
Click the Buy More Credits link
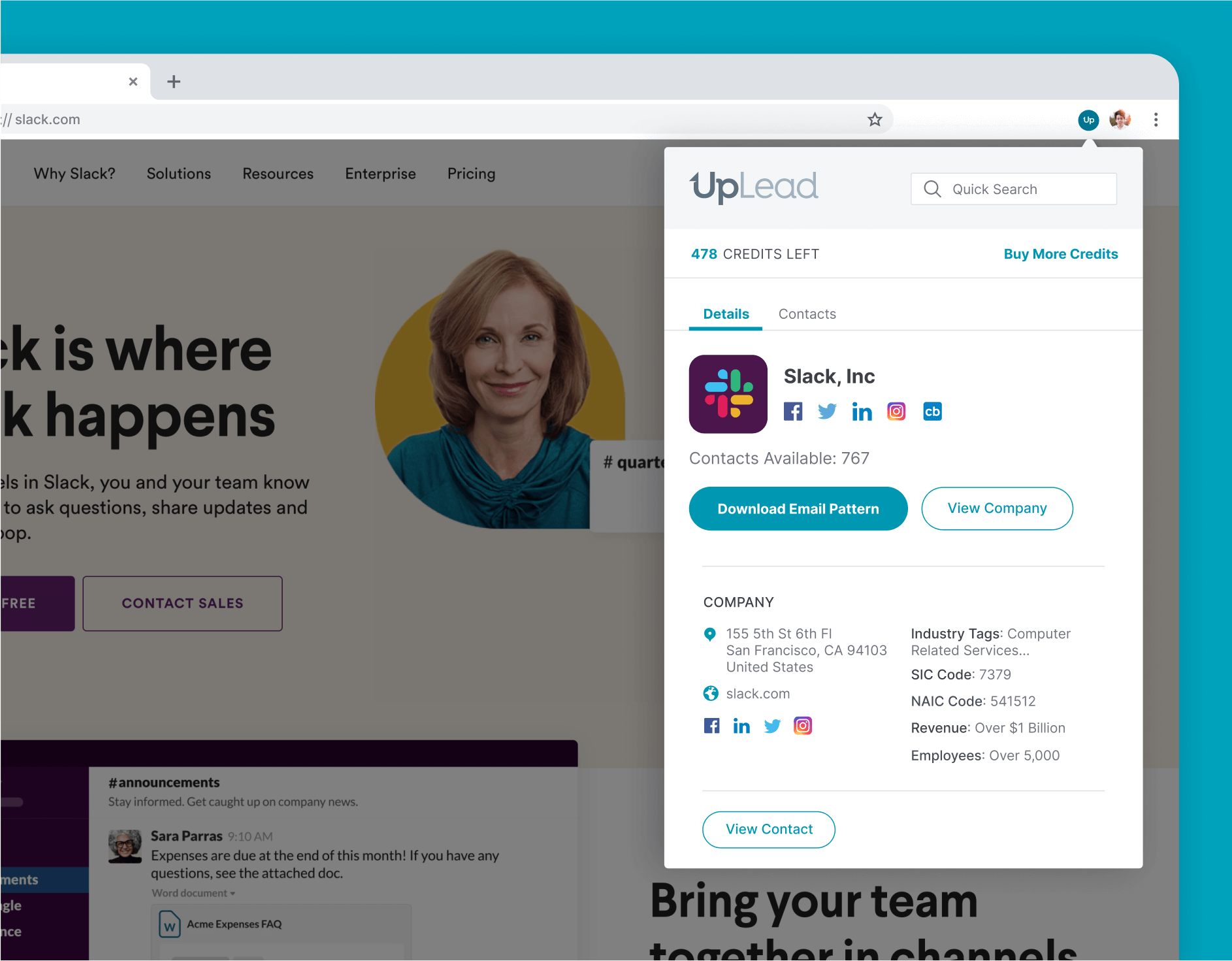point(1061,254)
